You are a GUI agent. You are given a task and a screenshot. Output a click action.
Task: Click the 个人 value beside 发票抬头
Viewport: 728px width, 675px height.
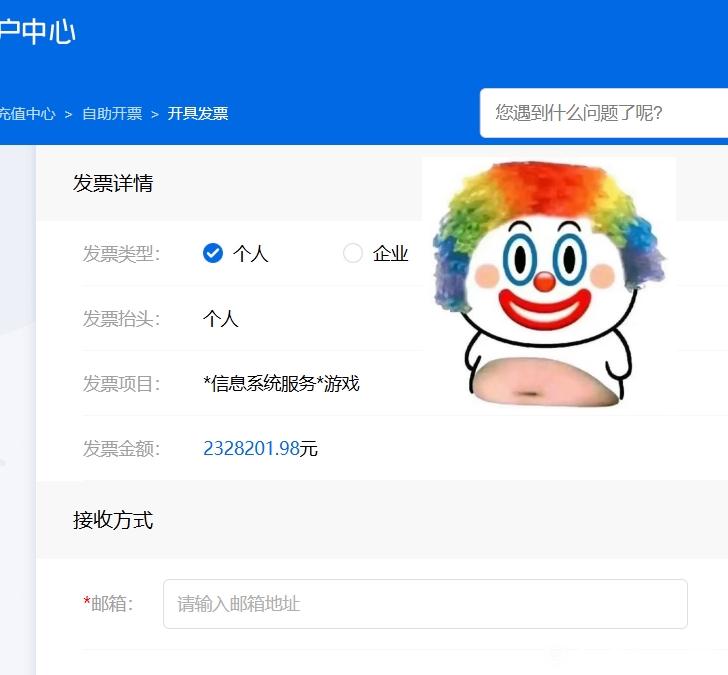pos(220,319)
